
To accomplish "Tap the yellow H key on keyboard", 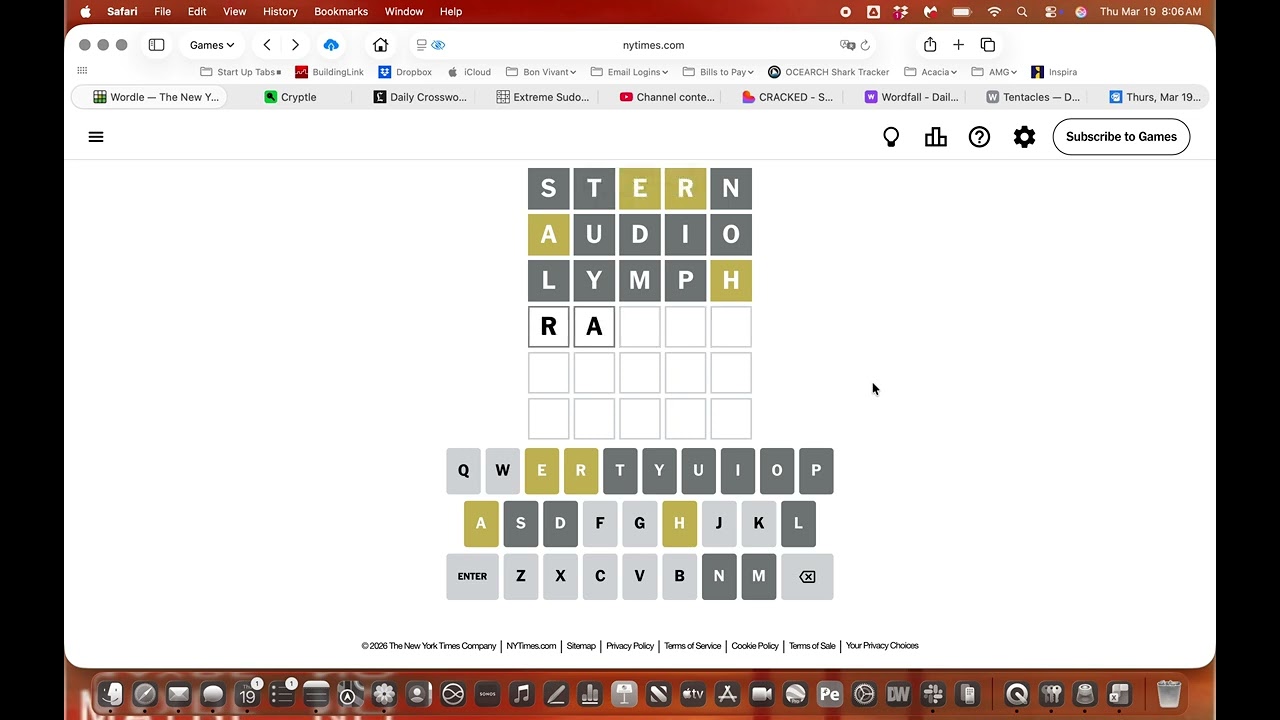I will coord(679,523).
